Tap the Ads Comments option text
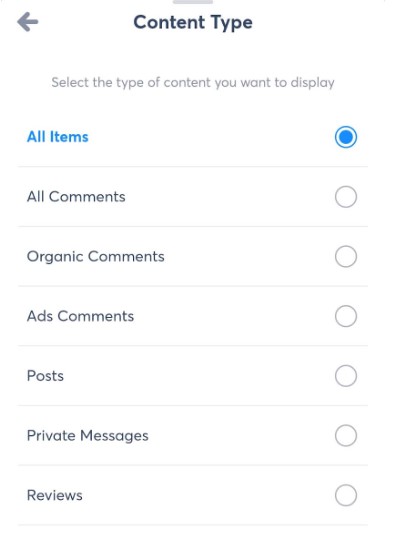Viewport: 407px width, 537px height. [x=80, y=316]
